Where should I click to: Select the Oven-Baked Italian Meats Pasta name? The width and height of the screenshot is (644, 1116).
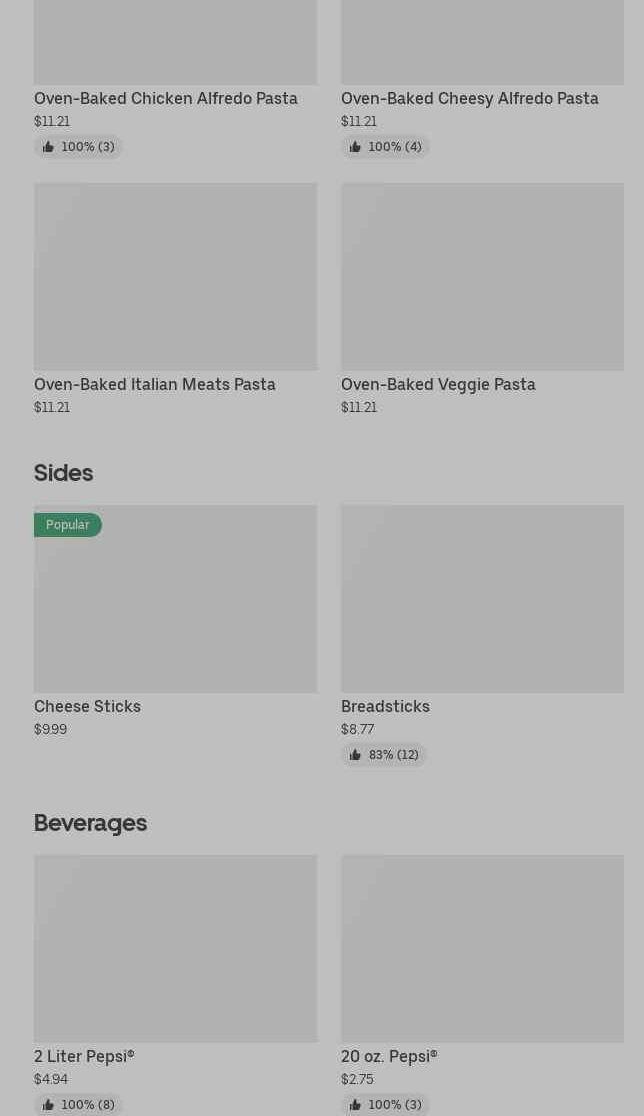click(155, 384)
